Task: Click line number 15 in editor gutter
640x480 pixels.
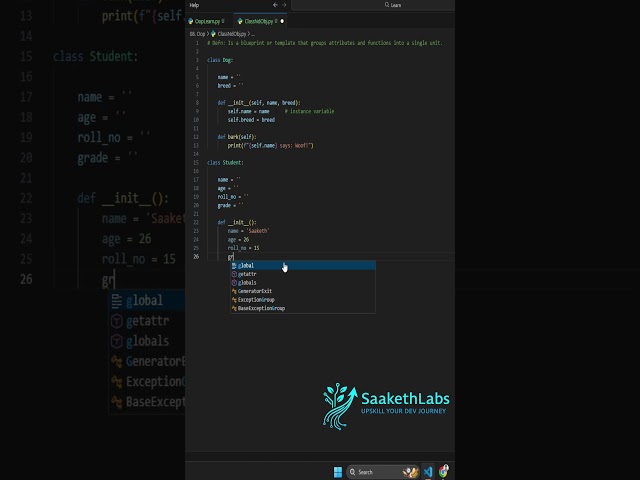Action: (x=196, y=162)
